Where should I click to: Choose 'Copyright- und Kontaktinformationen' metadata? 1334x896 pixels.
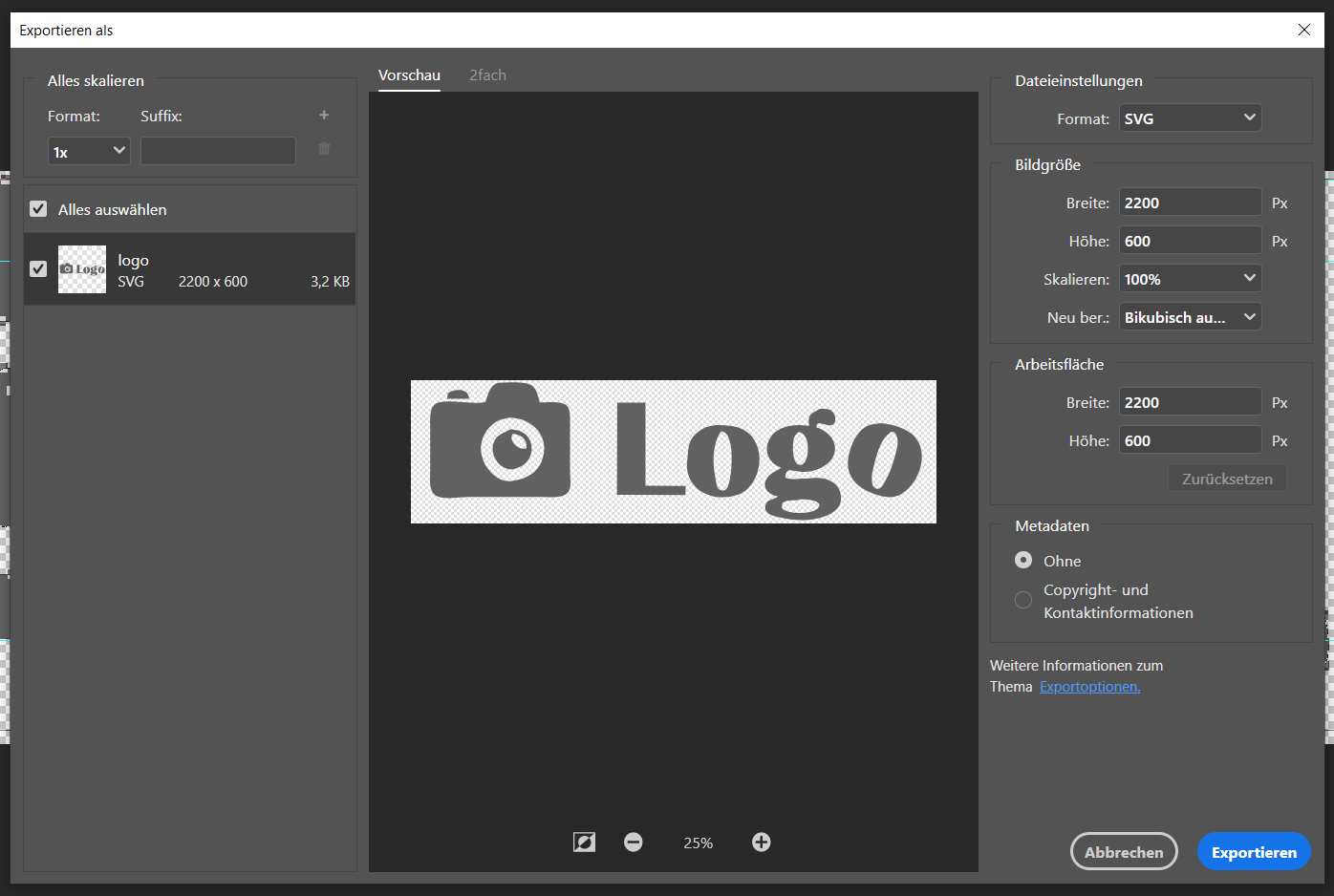click(x=1022, y=600)
